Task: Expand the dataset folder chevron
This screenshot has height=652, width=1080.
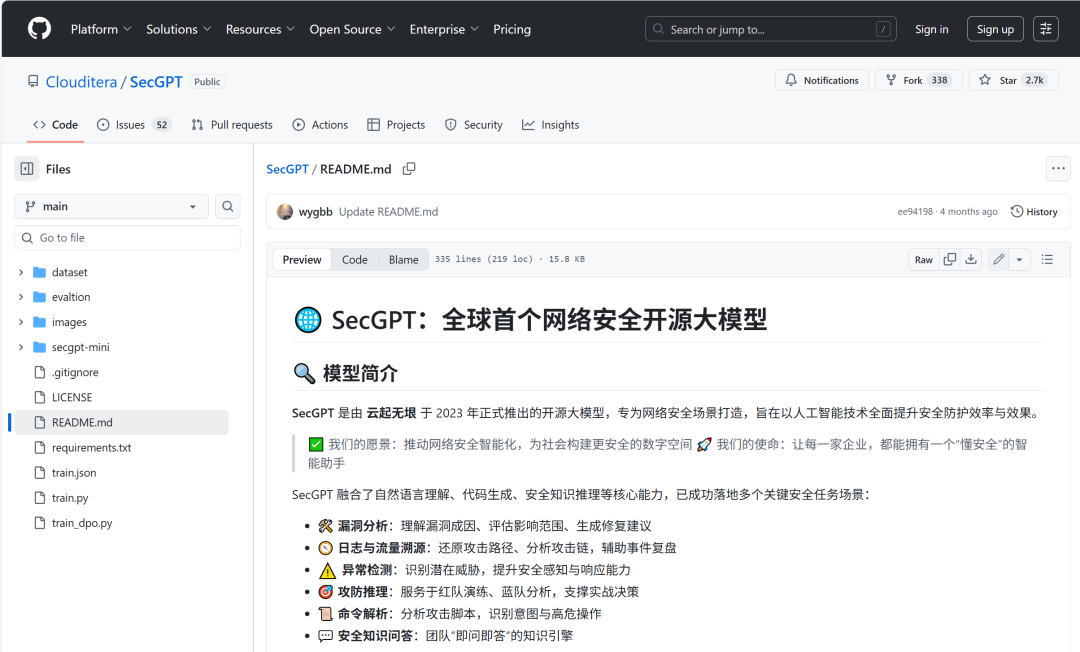Action: pos(21,272)
